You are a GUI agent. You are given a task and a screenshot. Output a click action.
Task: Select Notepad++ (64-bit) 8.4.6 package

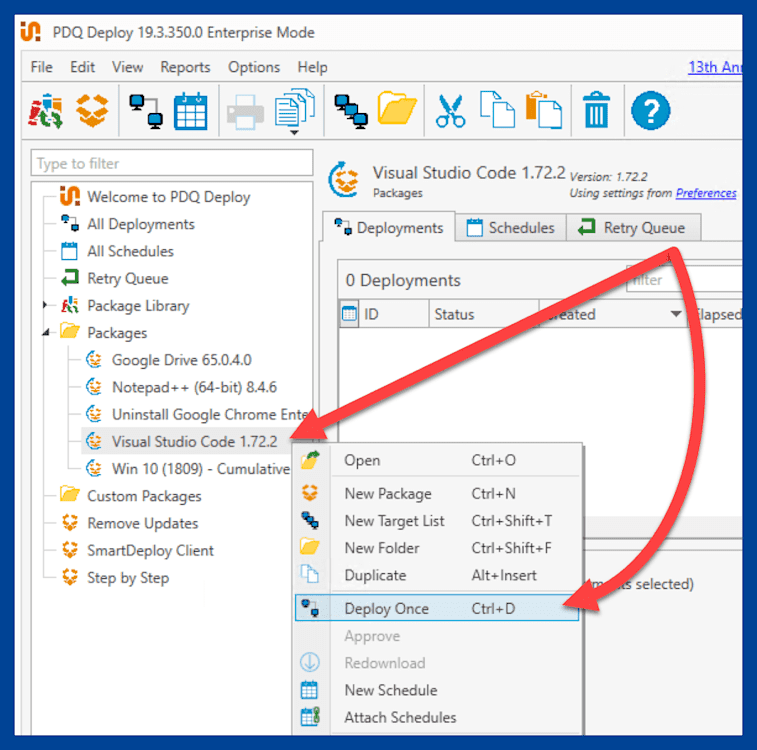tap(194, 387)
